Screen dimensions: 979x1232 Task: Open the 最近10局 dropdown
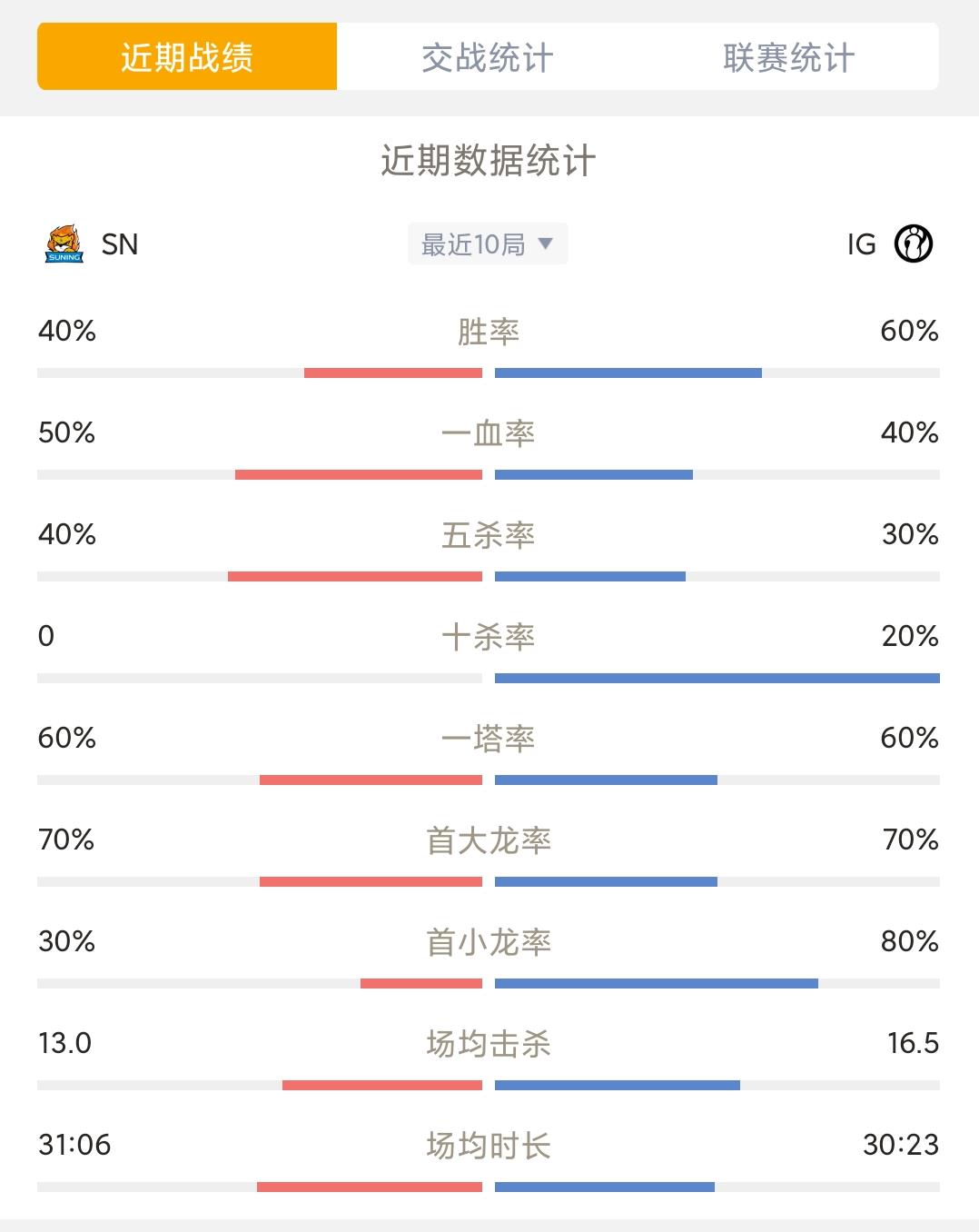tap(488, 243)
